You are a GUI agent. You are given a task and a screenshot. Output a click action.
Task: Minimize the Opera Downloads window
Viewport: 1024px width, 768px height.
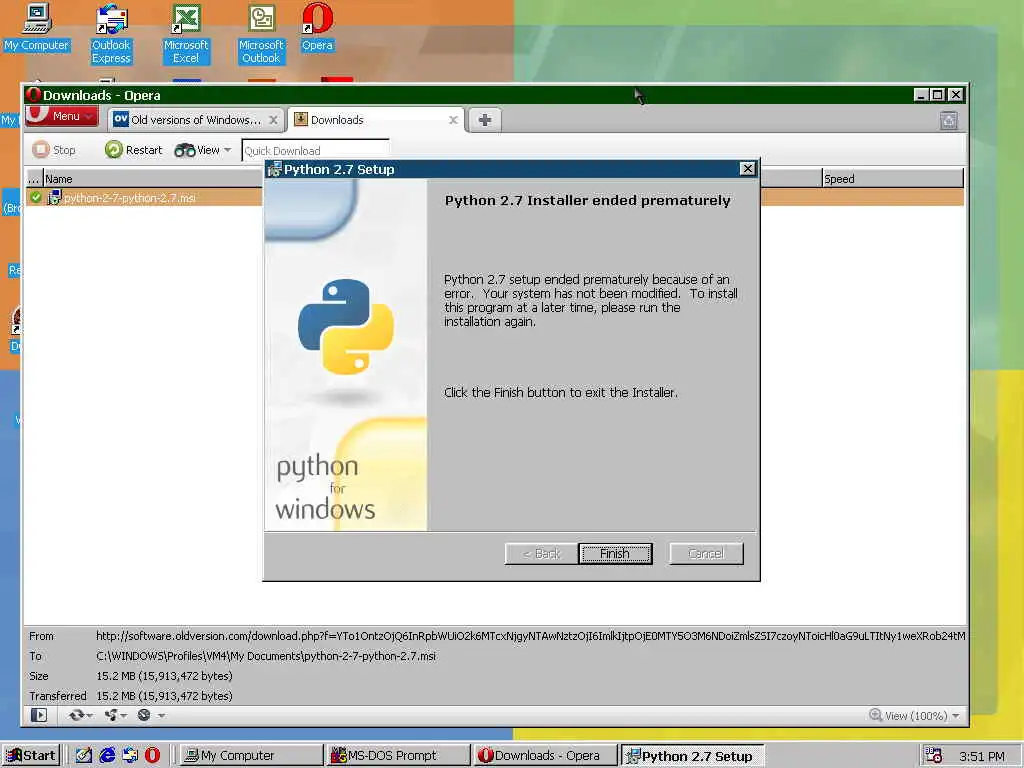[921, 95]
